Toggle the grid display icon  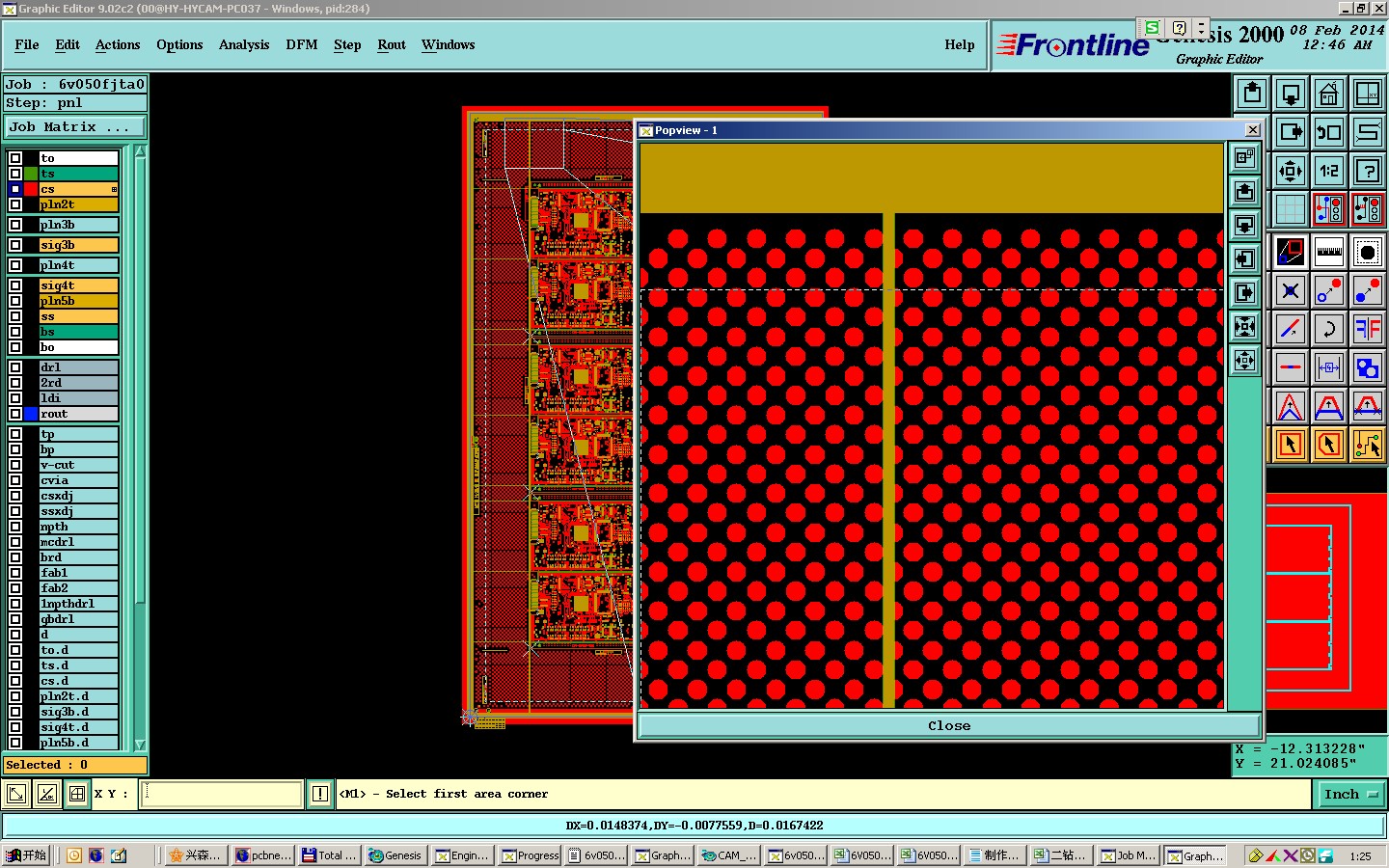1291,208
